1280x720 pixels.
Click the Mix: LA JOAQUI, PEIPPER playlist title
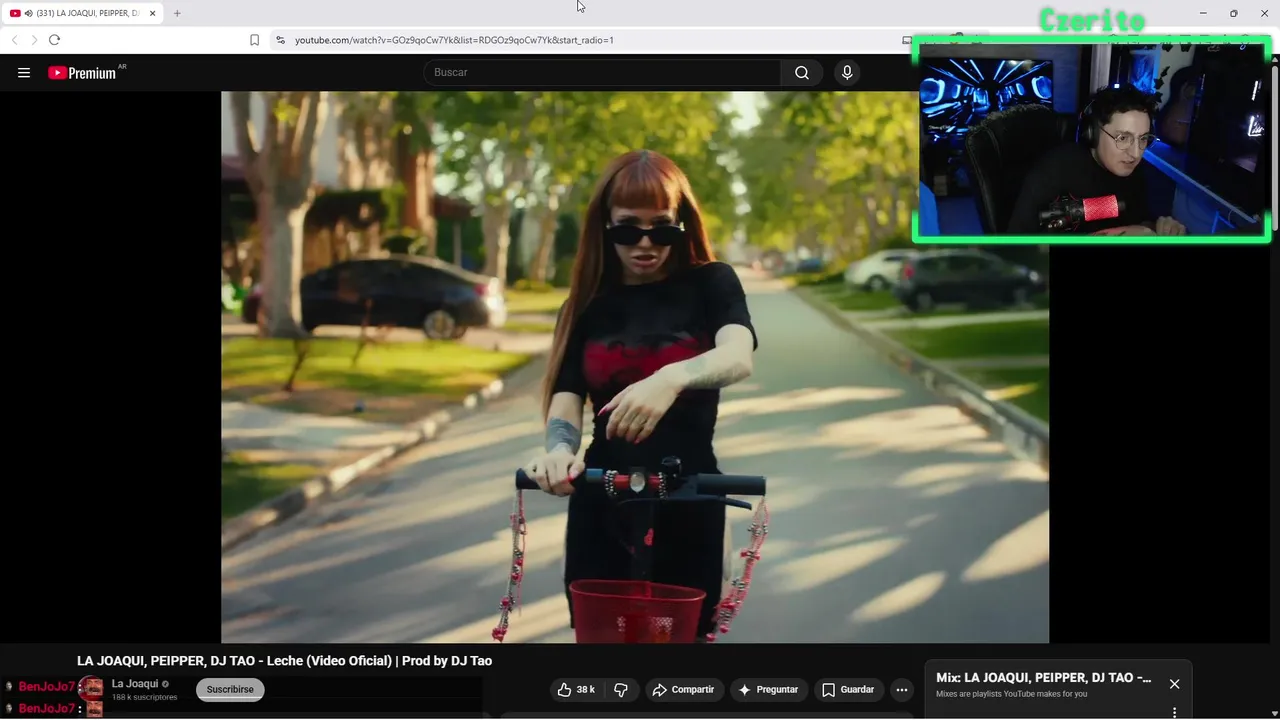point(1043,678)
